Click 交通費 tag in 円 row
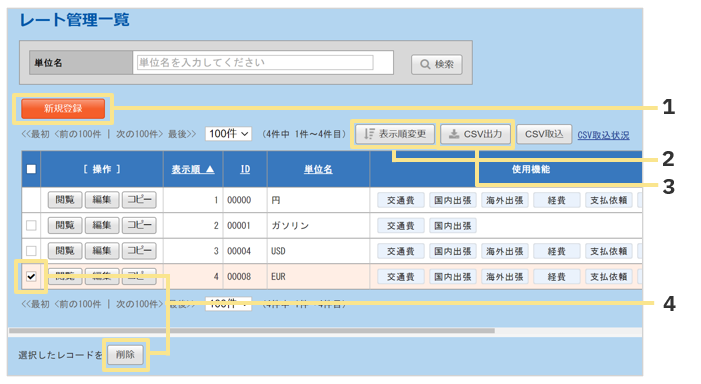 coord(401,200)
